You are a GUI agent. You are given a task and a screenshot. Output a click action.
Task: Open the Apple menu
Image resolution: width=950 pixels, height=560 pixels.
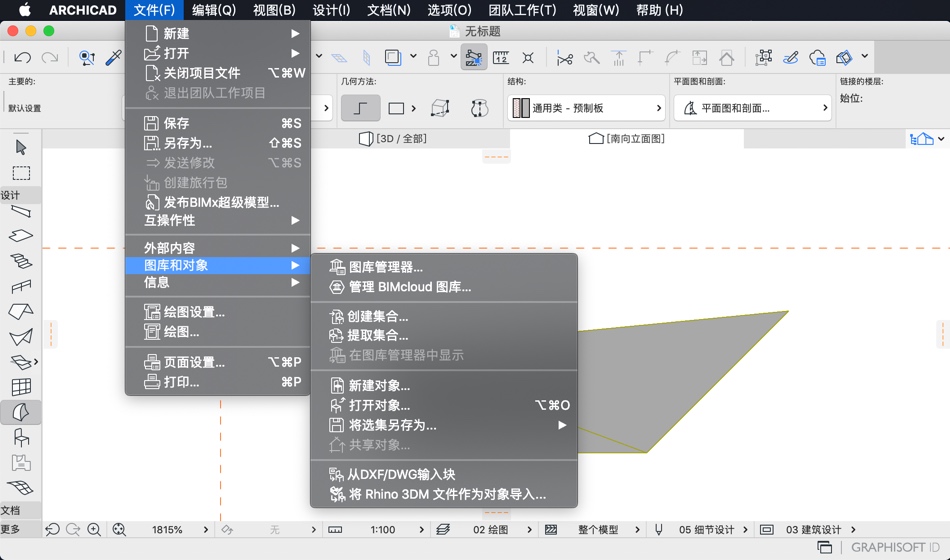pos(24,10)
